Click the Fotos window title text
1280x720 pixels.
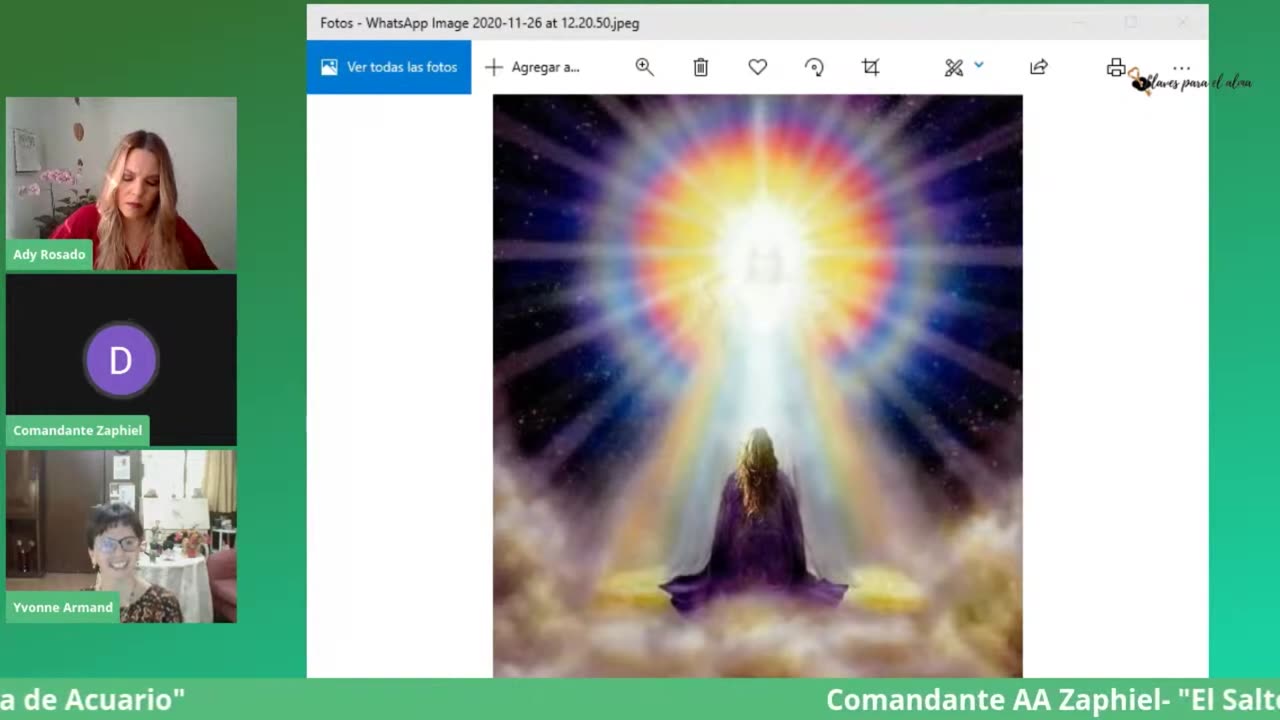click(480, 22)
